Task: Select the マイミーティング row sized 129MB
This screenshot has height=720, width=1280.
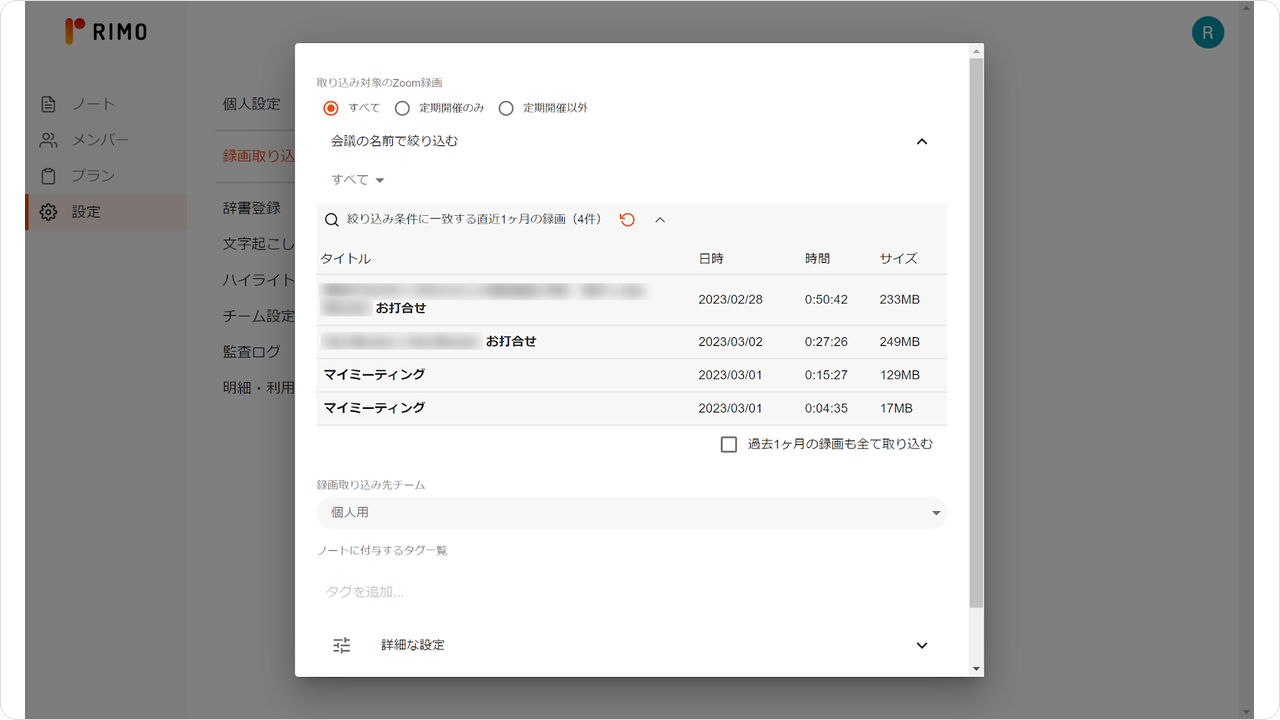Action: click(631, 375)
